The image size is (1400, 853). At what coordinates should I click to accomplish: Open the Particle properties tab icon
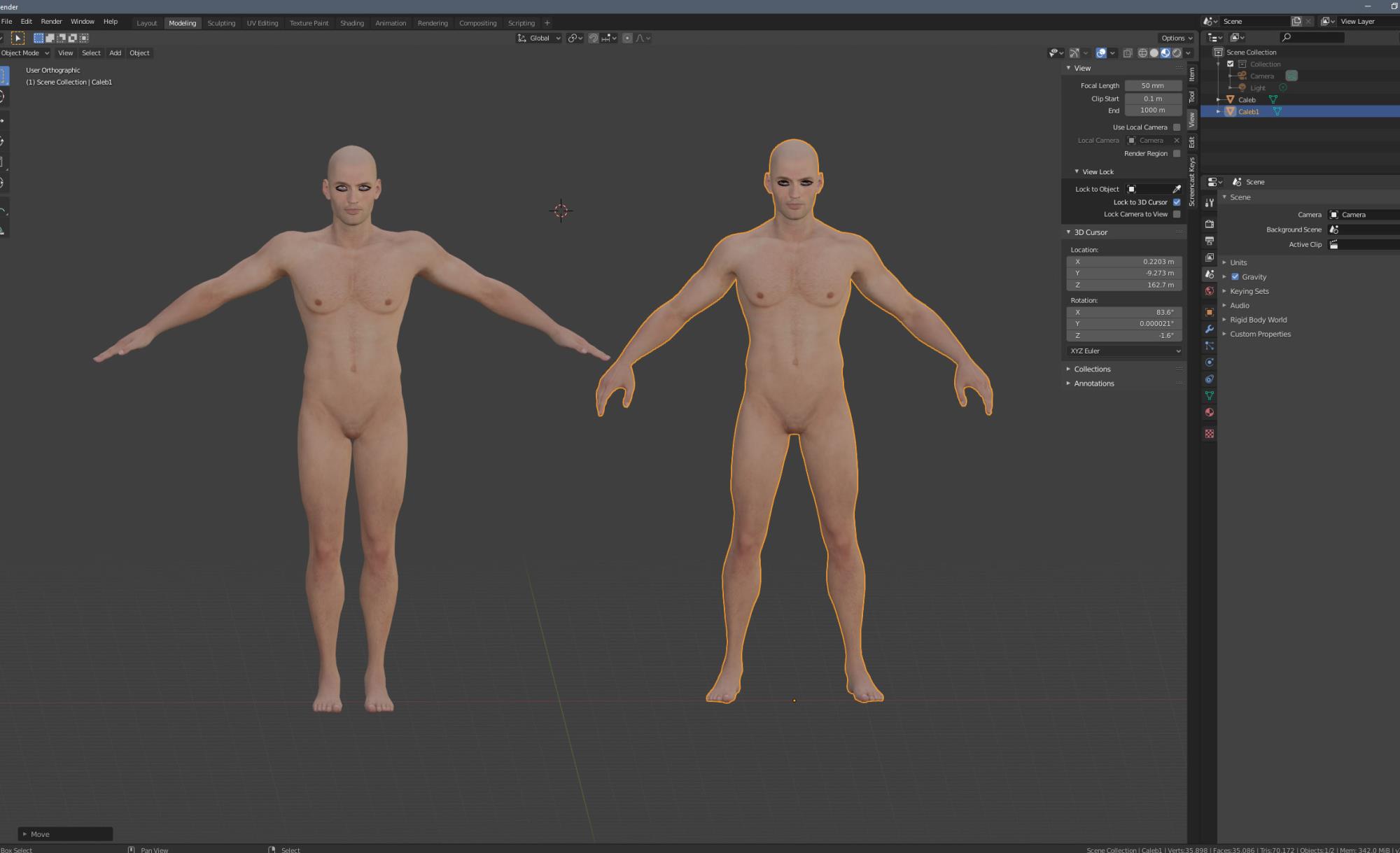(1209, 346)
